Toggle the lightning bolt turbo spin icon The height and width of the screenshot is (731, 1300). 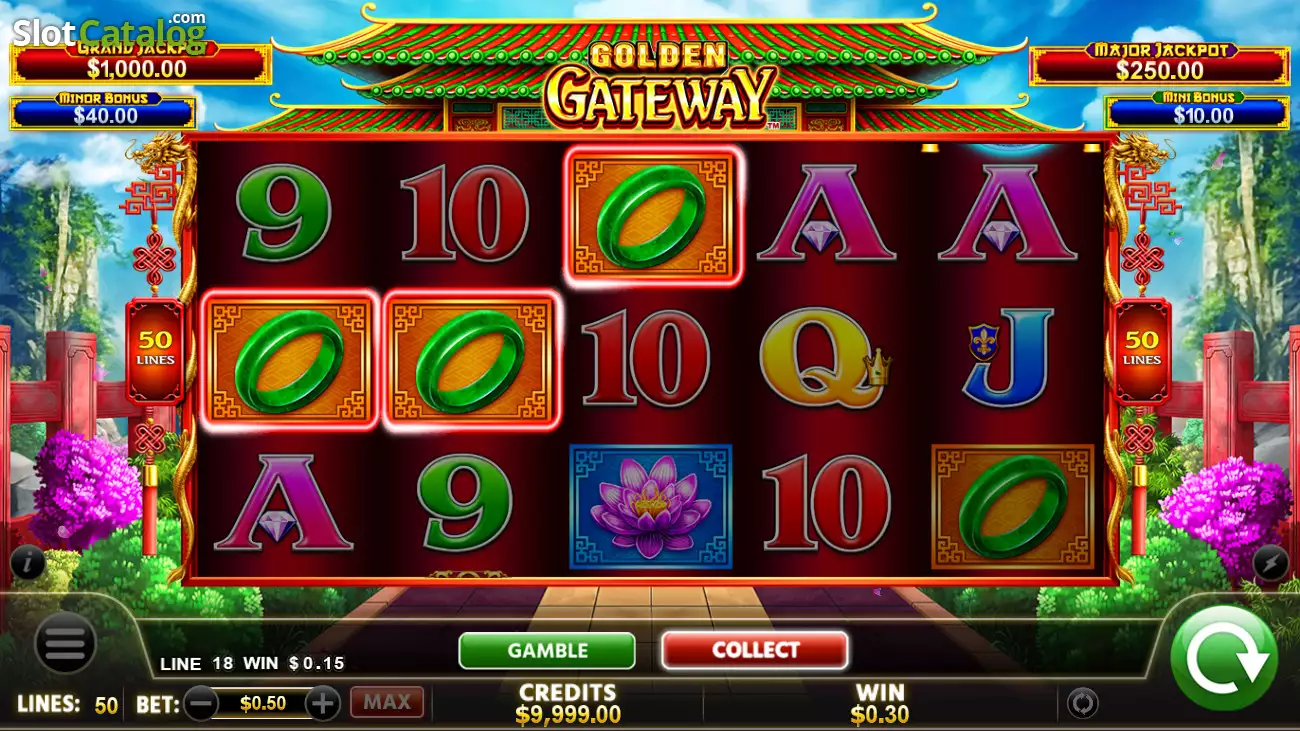tap(1271, 564)
